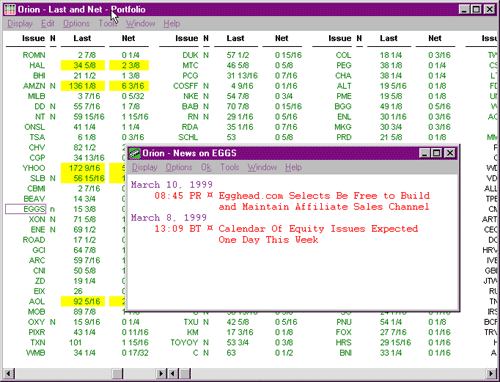Select the WMB issue symbol
Screen dimensions: 500x382
pos(36,353)
